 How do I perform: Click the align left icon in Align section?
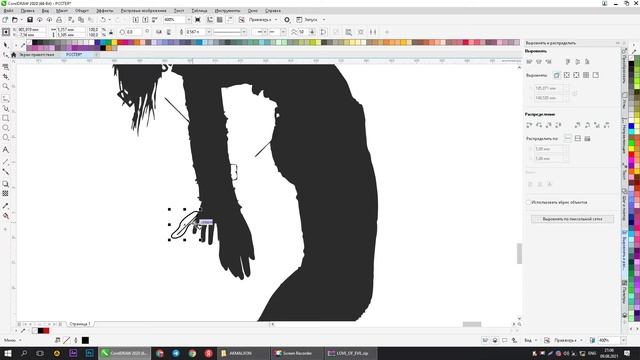(x=529, y=62)
